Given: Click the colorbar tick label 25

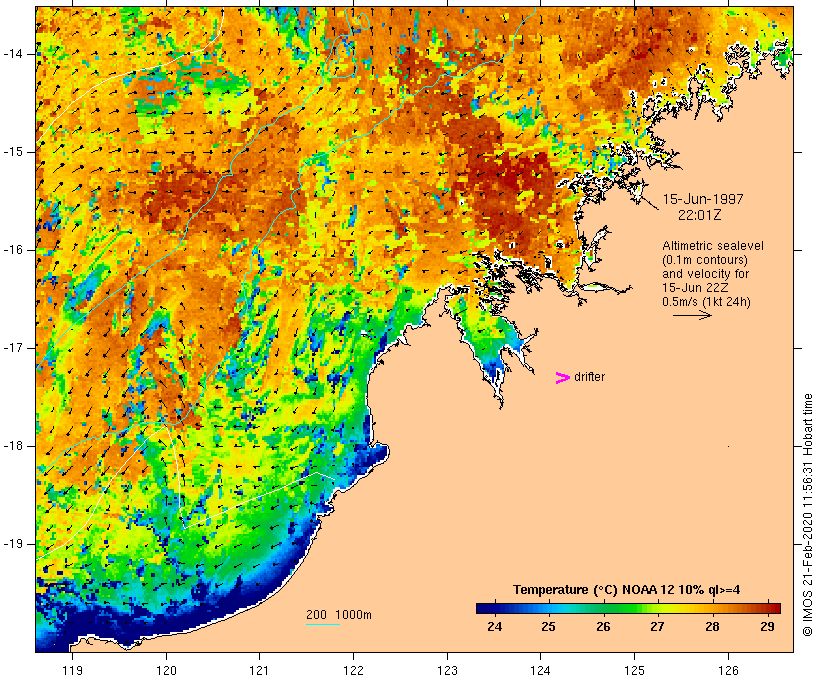Looking at the screenshot, I should point(548,626).
